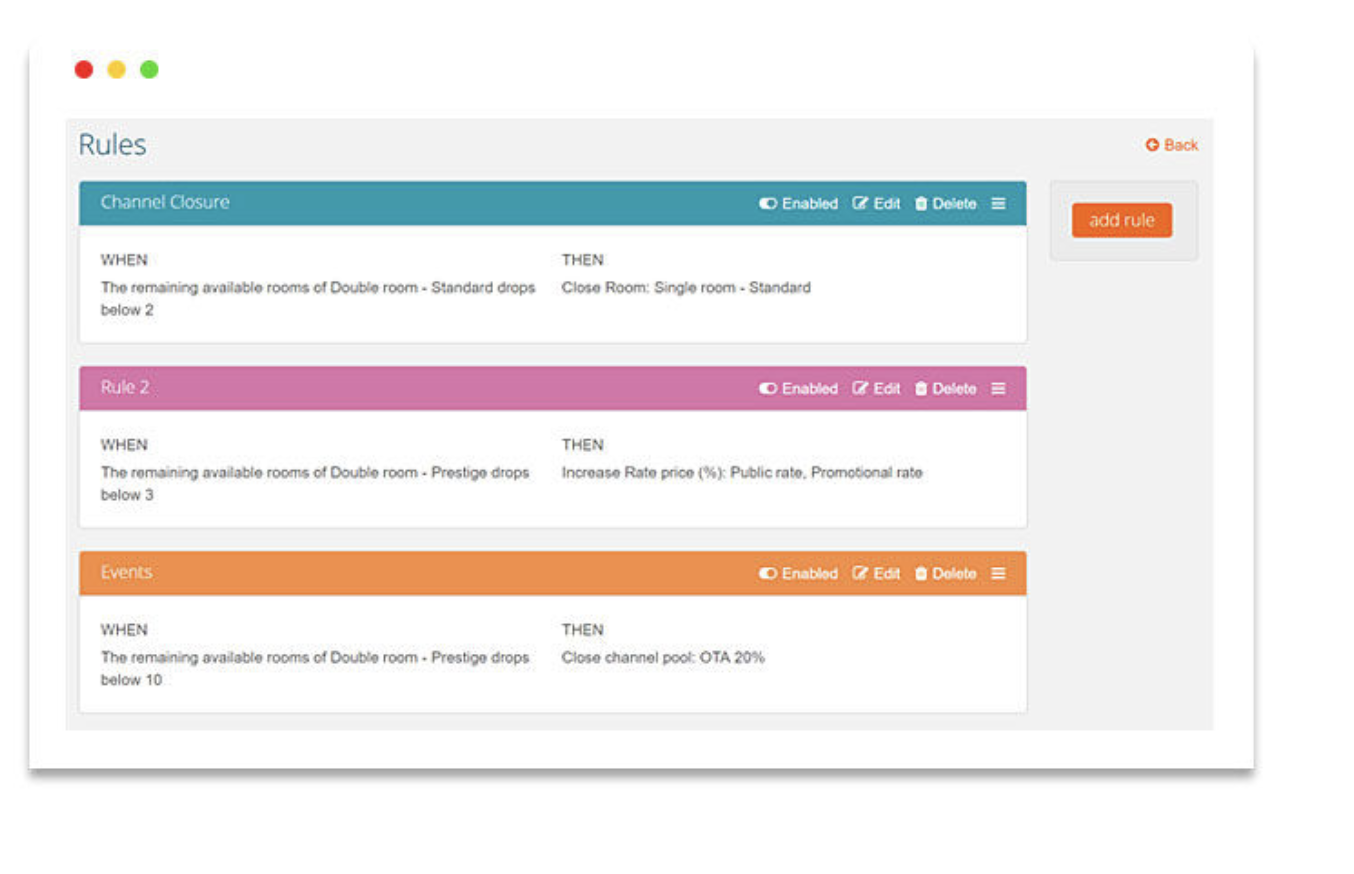
Task: Delete Rule 2
Action: click(946, 388)
